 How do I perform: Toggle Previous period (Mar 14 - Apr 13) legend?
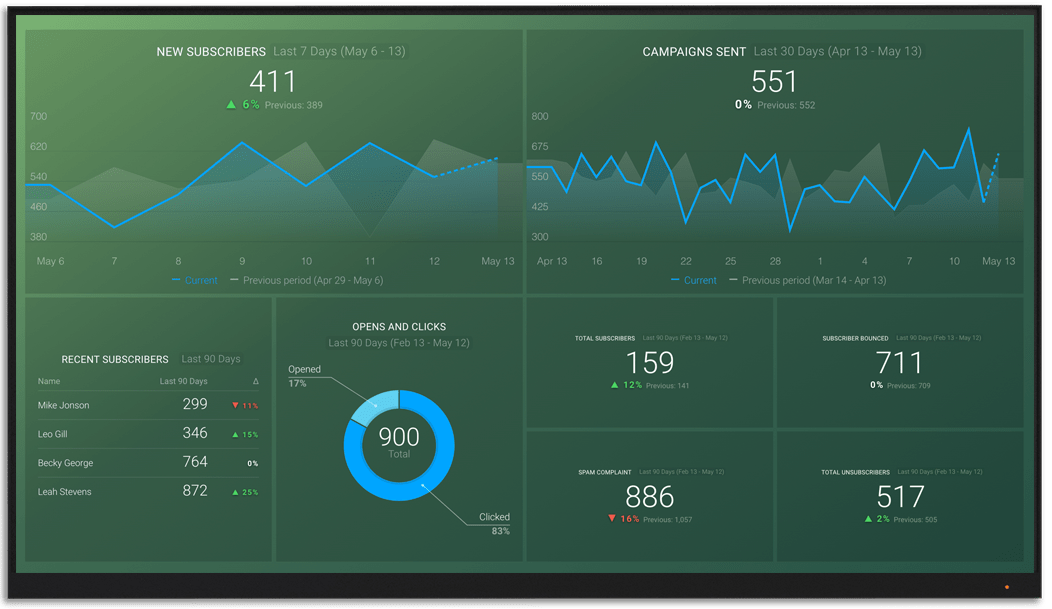pyautogui.click(x=807, y=281)
